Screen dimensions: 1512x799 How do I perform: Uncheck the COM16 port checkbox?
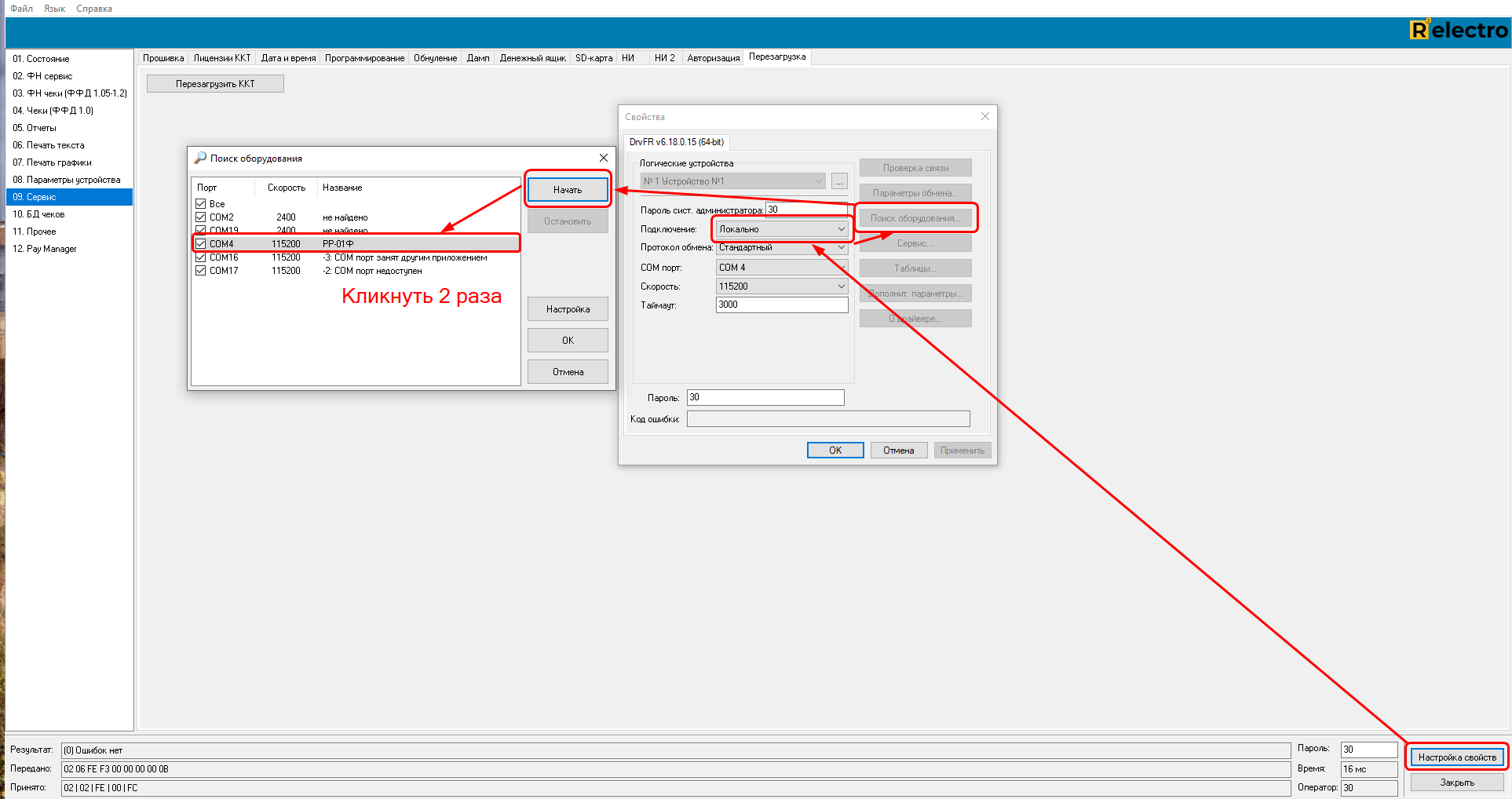tap(201, 257)
